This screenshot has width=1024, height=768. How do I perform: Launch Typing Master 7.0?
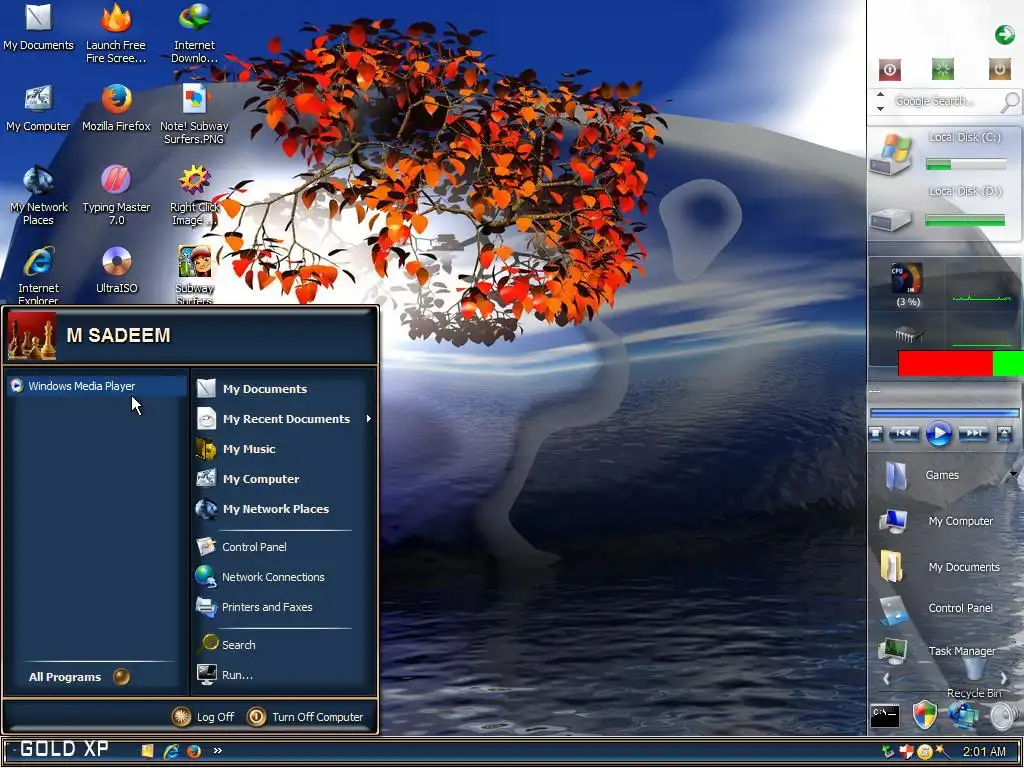pos(116,195)
